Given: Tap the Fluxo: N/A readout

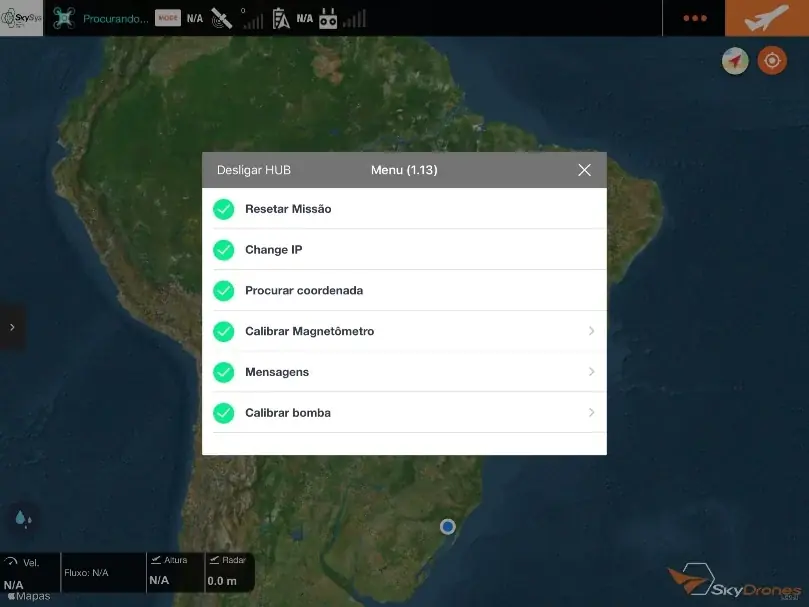Looking at the screenshot, I should click(x=86, y=572).
